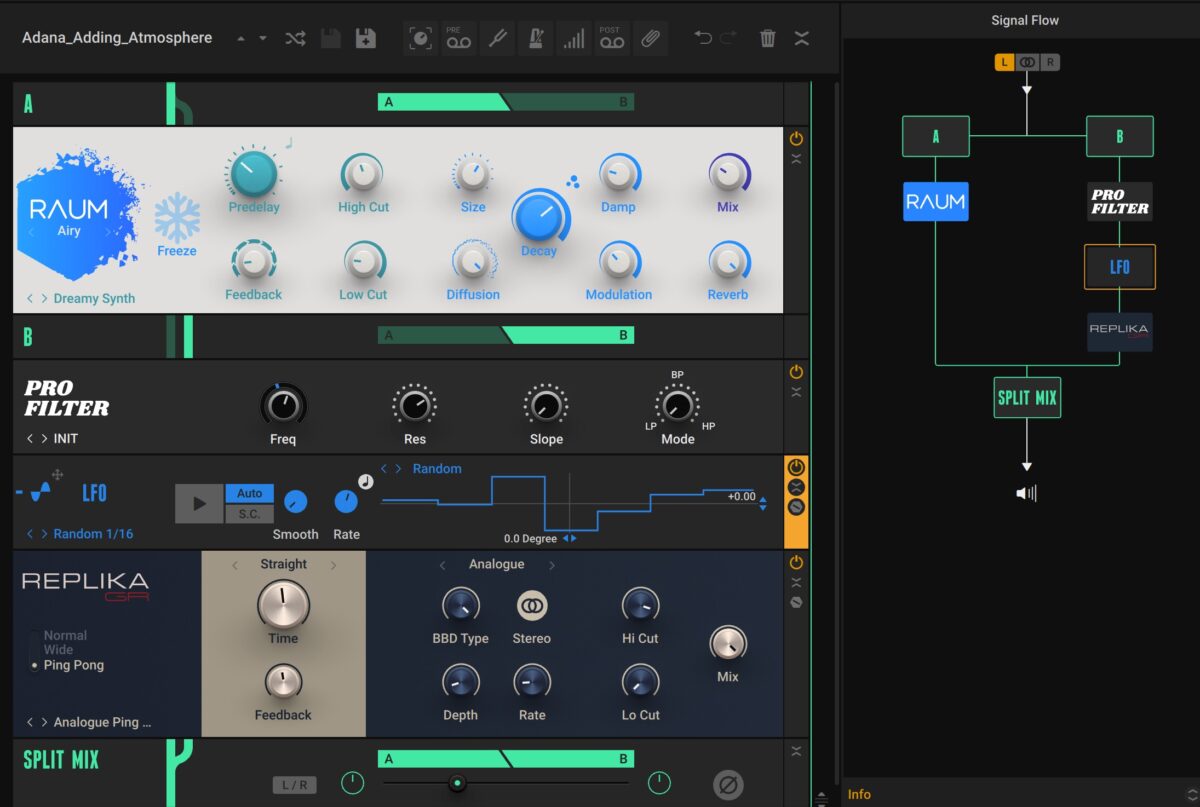
Task: Select Normal mode in Replika
Action: pyautogui.click(x=65, y=635)
